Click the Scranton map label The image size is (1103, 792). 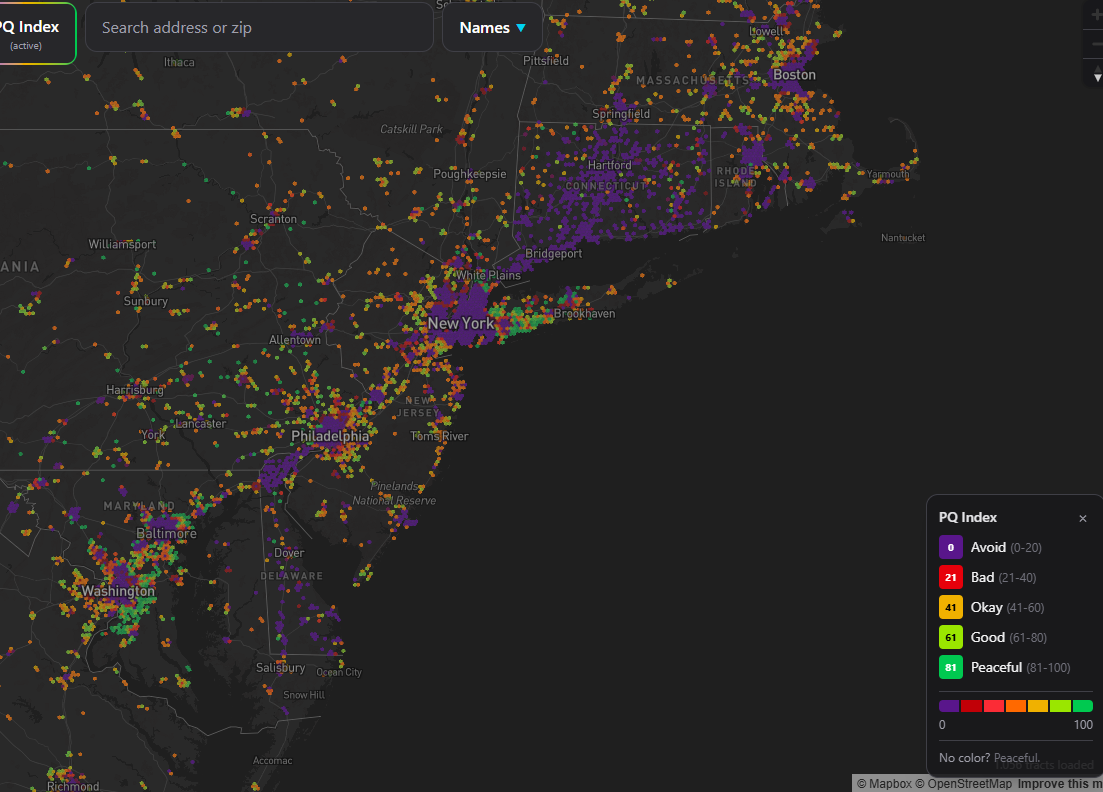(x=274, y=219)
